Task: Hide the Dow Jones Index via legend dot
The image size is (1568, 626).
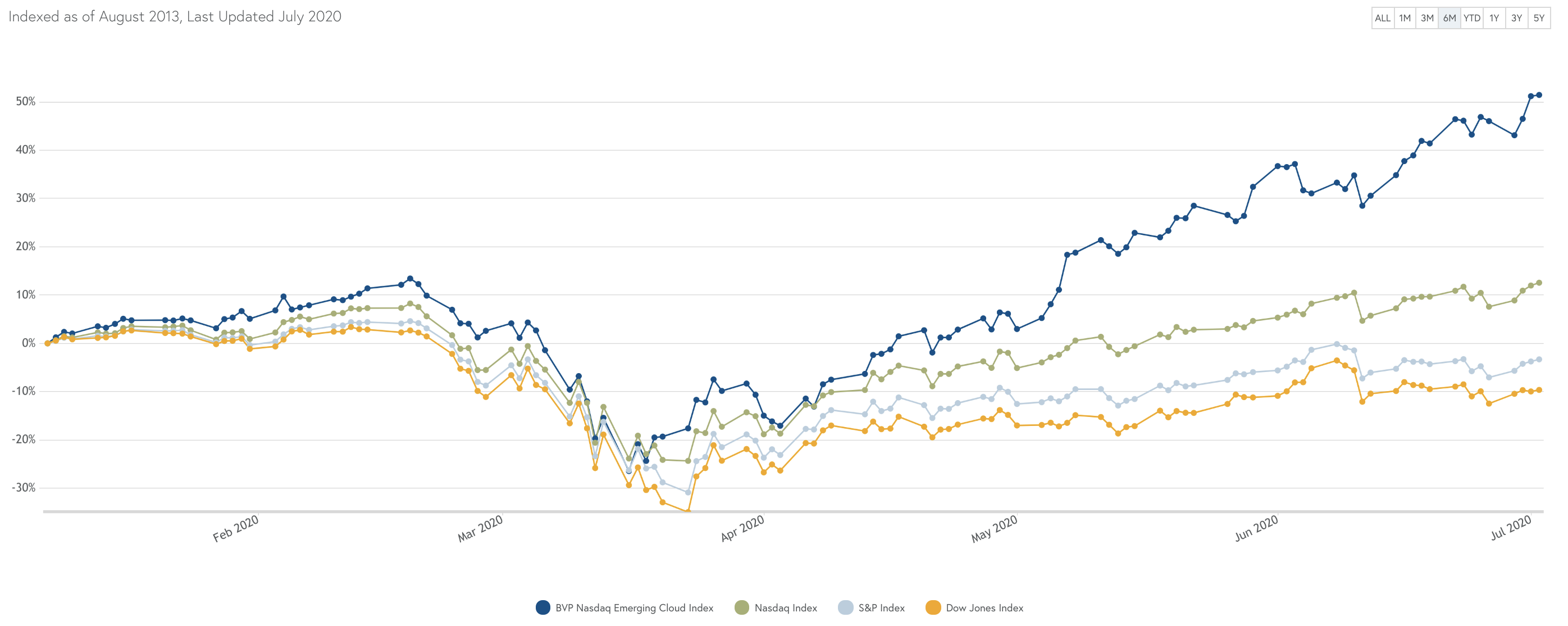Action: pos(932,607)
